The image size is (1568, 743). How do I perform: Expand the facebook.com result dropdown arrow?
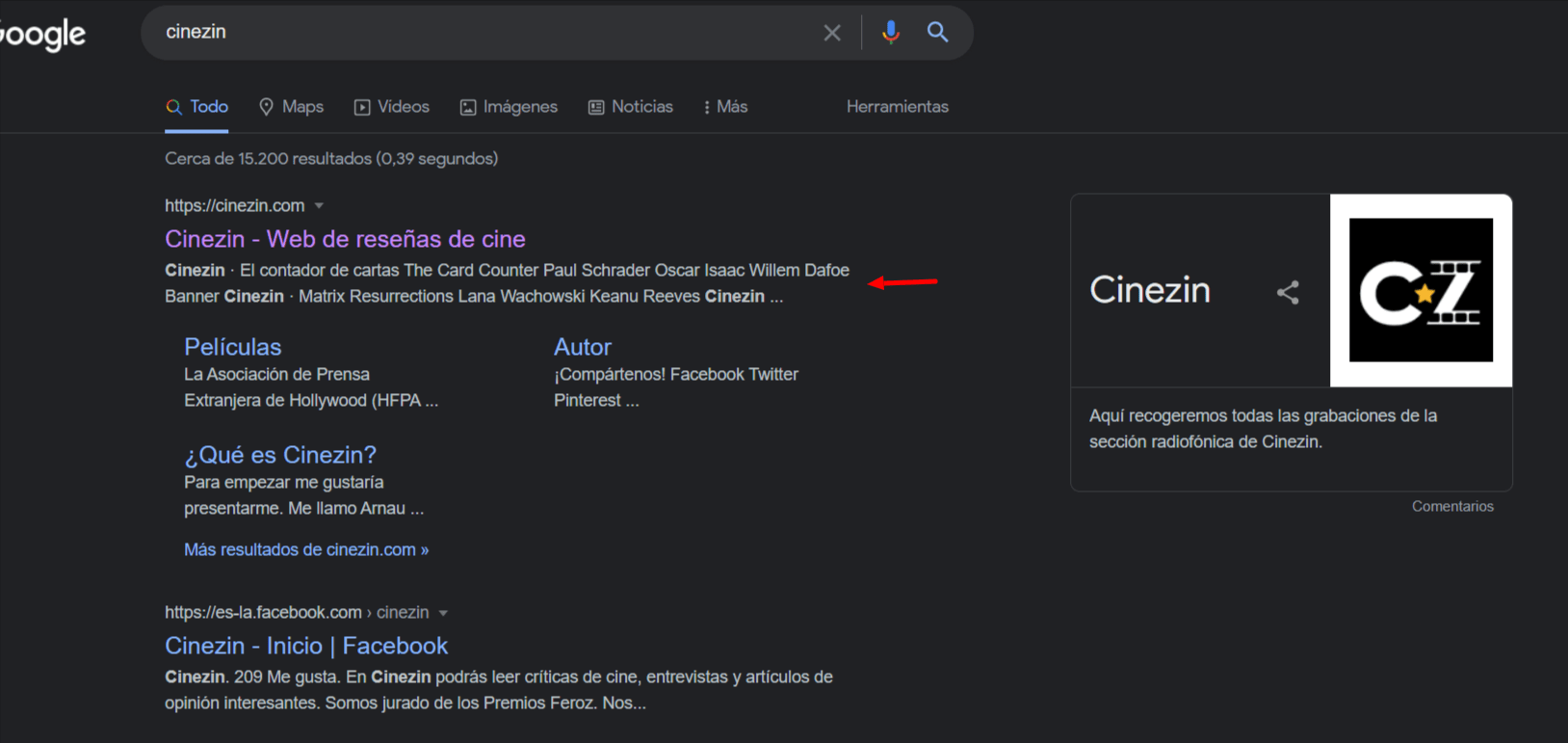[443, 613]
